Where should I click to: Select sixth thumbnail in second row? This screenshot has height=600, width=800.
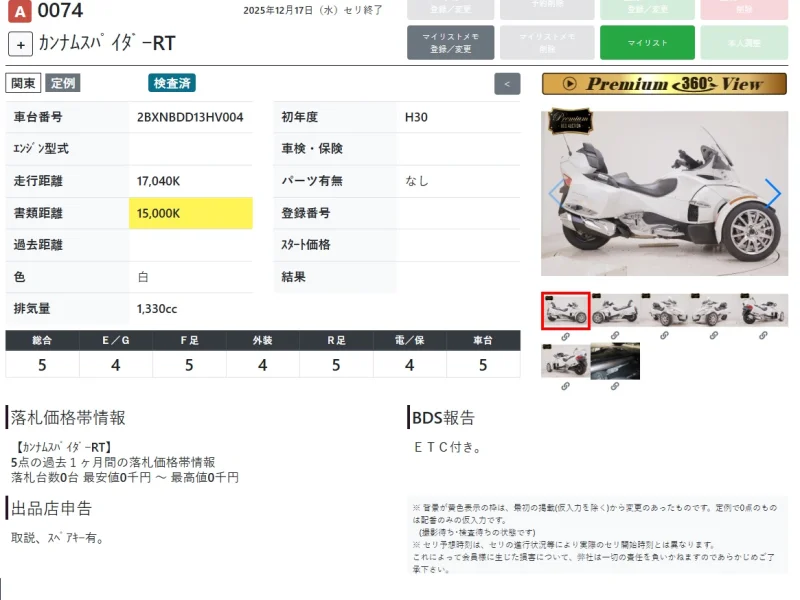565,361
